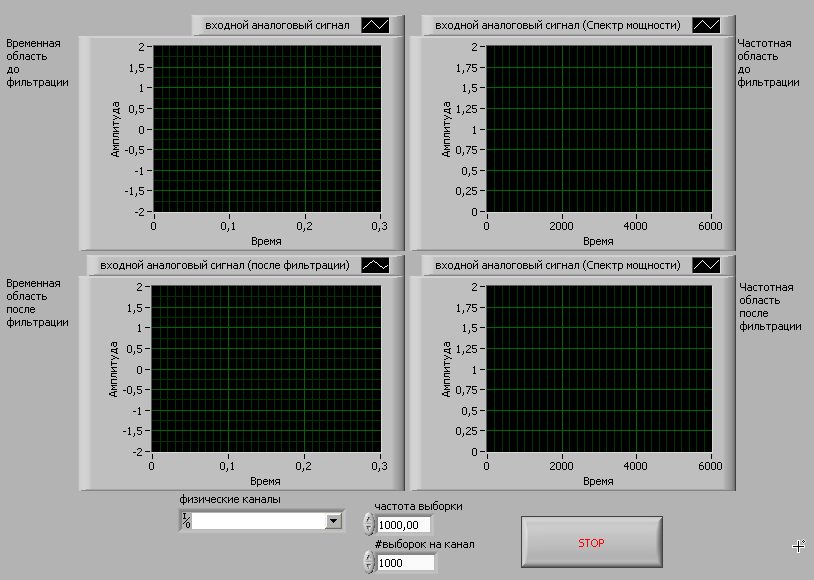Click inside the физические каналы channel field
Image resolution: width=814 pixels, height=580 pixels.
(x=259, y=521)
